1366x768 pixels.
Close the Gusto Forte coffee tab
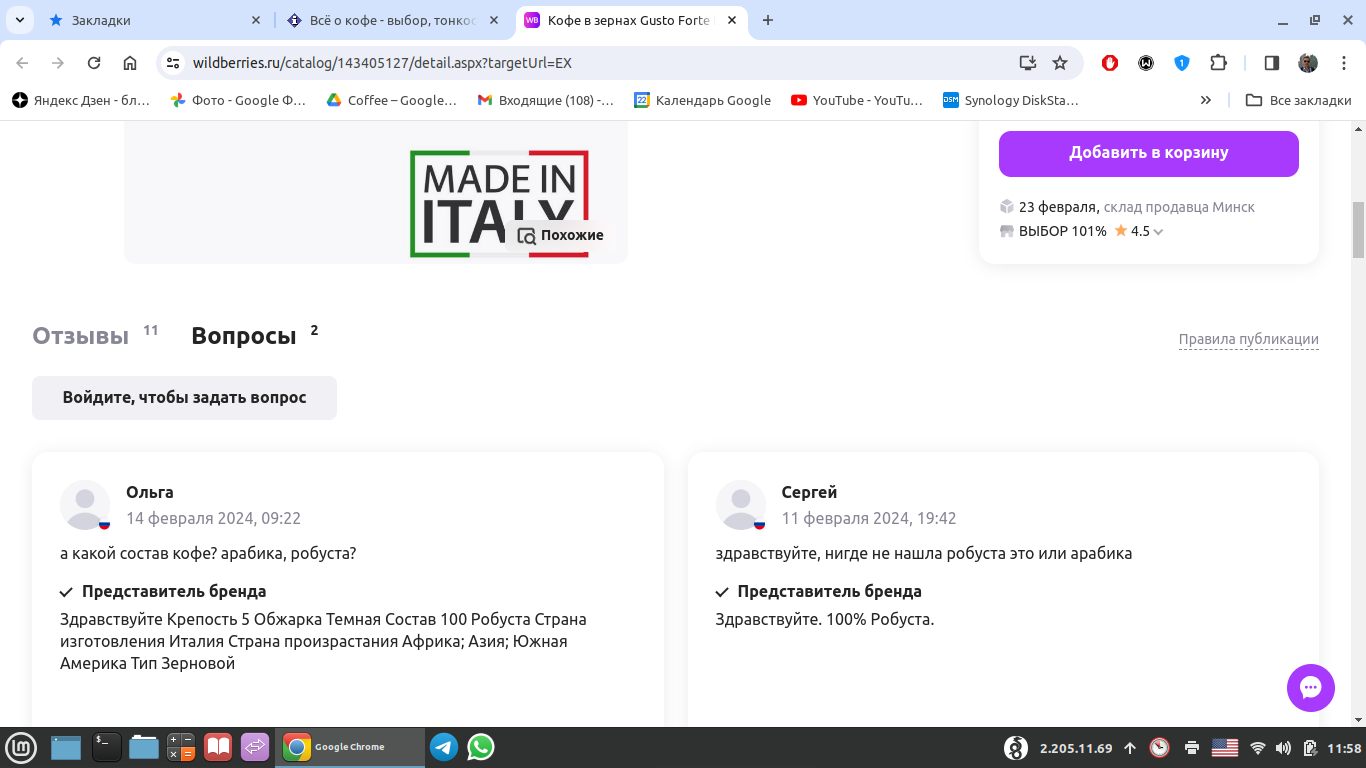pyautogui.click(x=733, y=20)
